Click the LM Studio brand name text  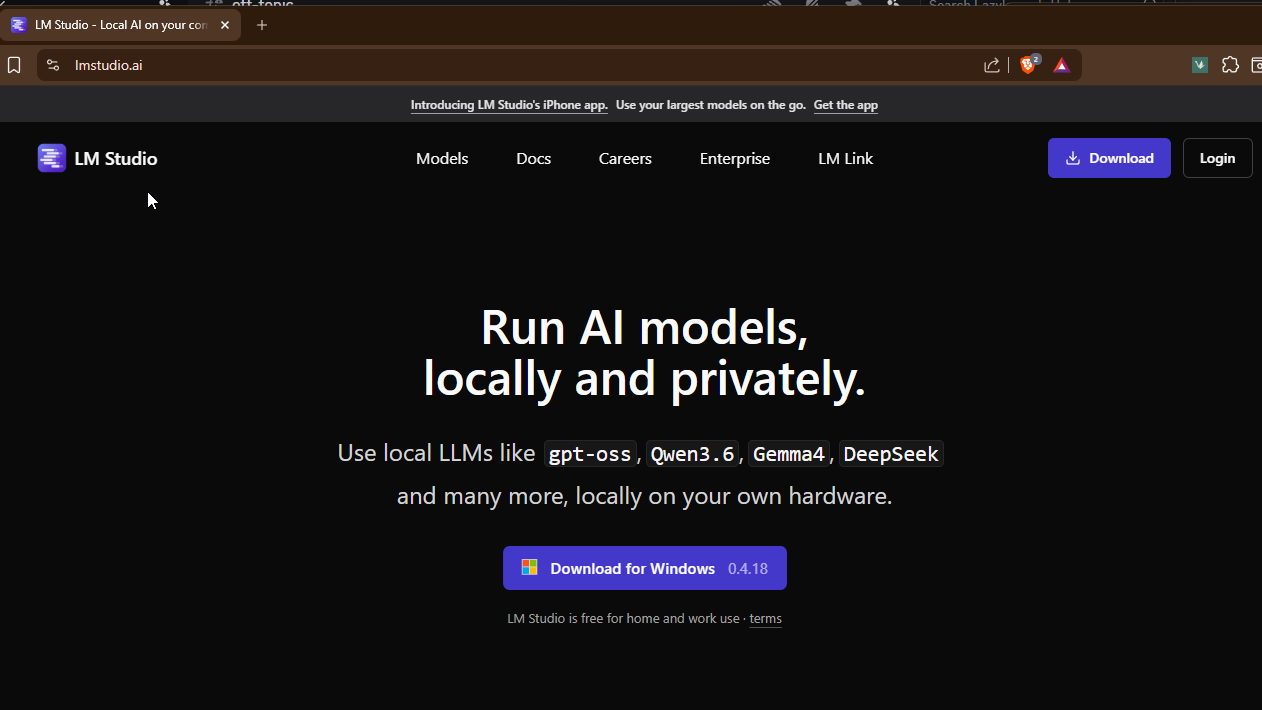coord(116,158)
